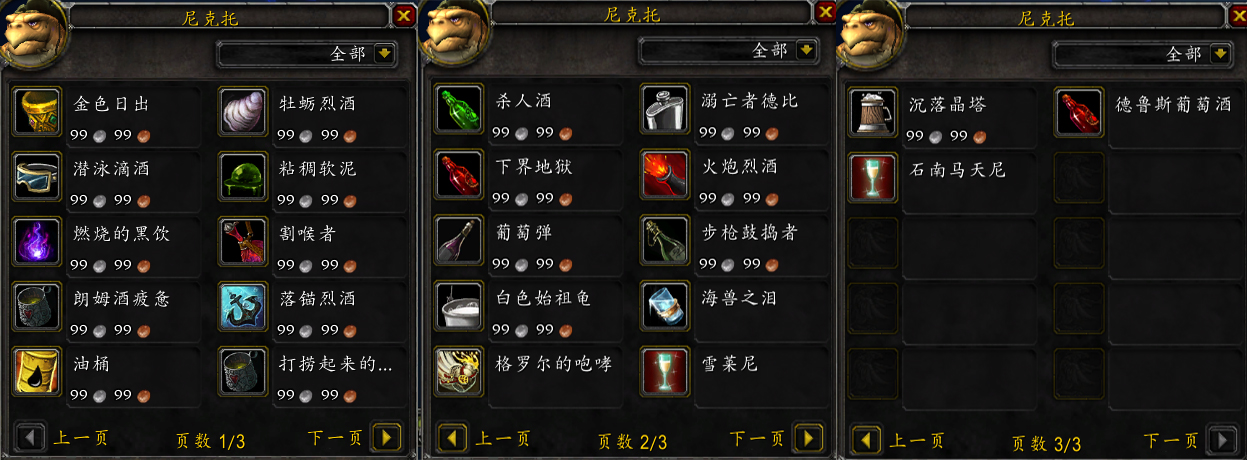Click next page arrow on 页数 2/3 panel
The image size is (1247, 460).
[x=808, y=438]
